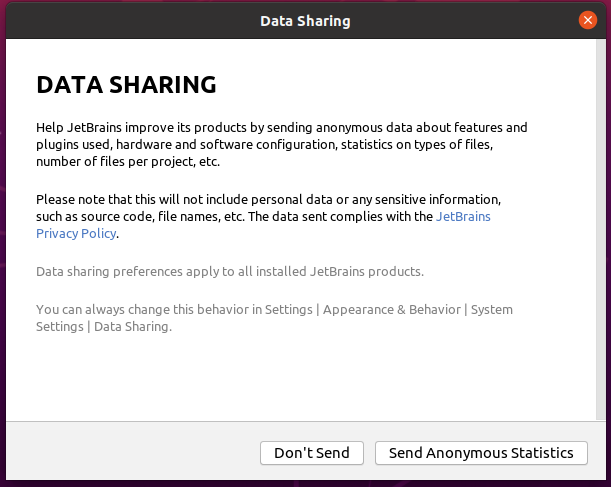
Task: Click 'number of files per project, etc.' line
Action: click(x=128, y=161)
